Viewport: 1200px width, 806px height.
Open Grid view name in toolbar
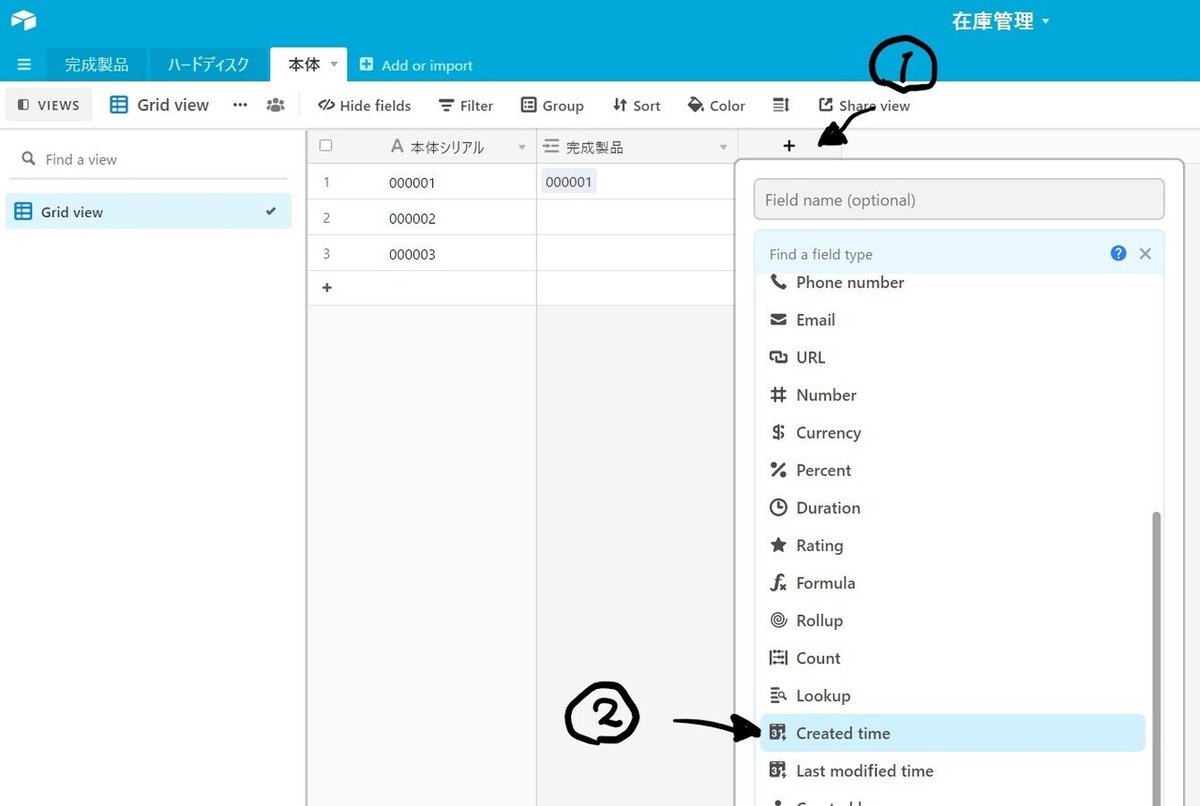click(x=160, y=105)
